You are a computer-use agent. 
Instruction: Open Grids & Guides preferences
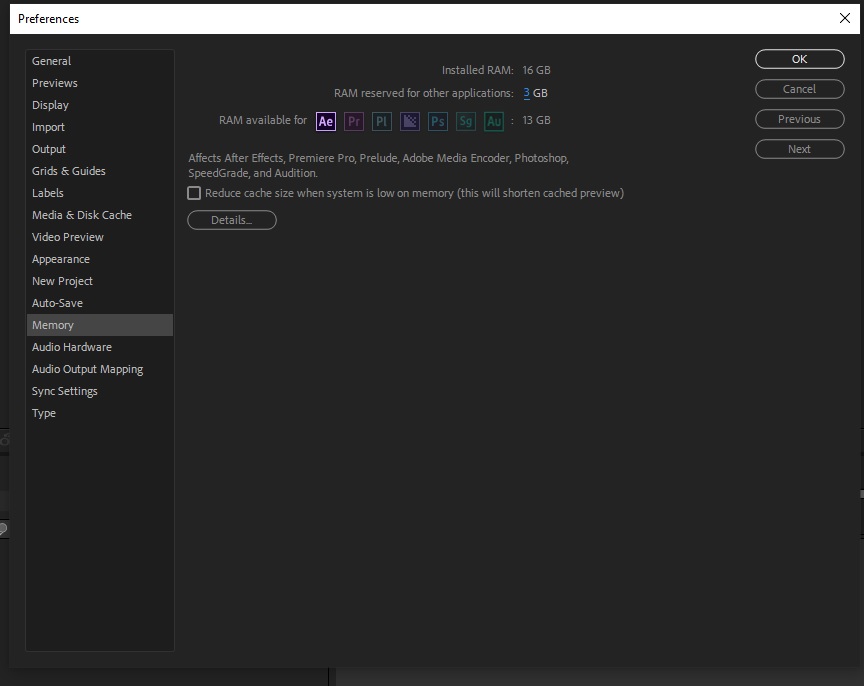coord(100,171)
